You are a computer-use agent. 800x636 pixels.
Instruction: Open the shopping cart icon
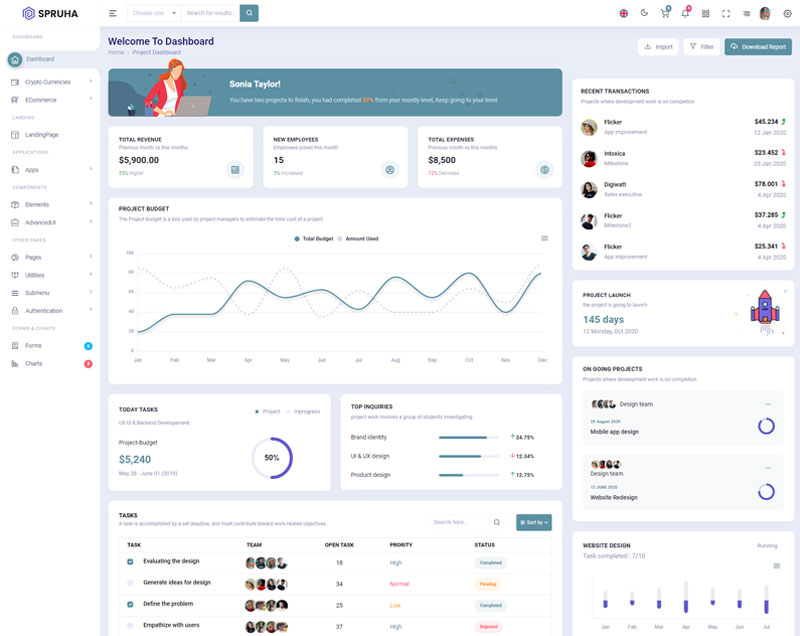[x=665, y=13]
